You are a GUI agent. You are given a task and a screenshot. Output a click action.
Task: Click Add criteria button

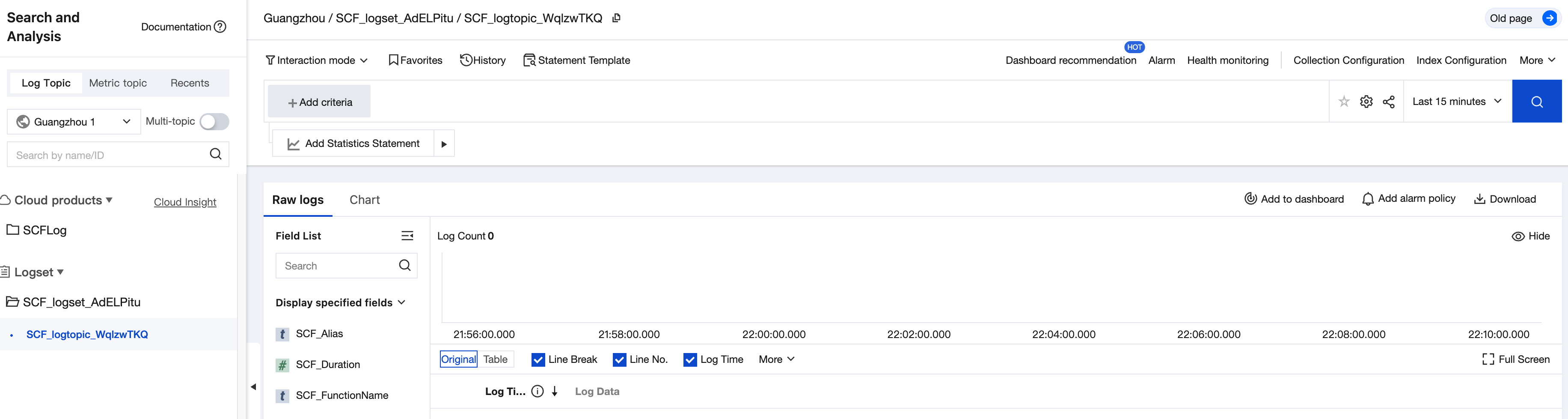pyautogui.click(x=320, y=102)
